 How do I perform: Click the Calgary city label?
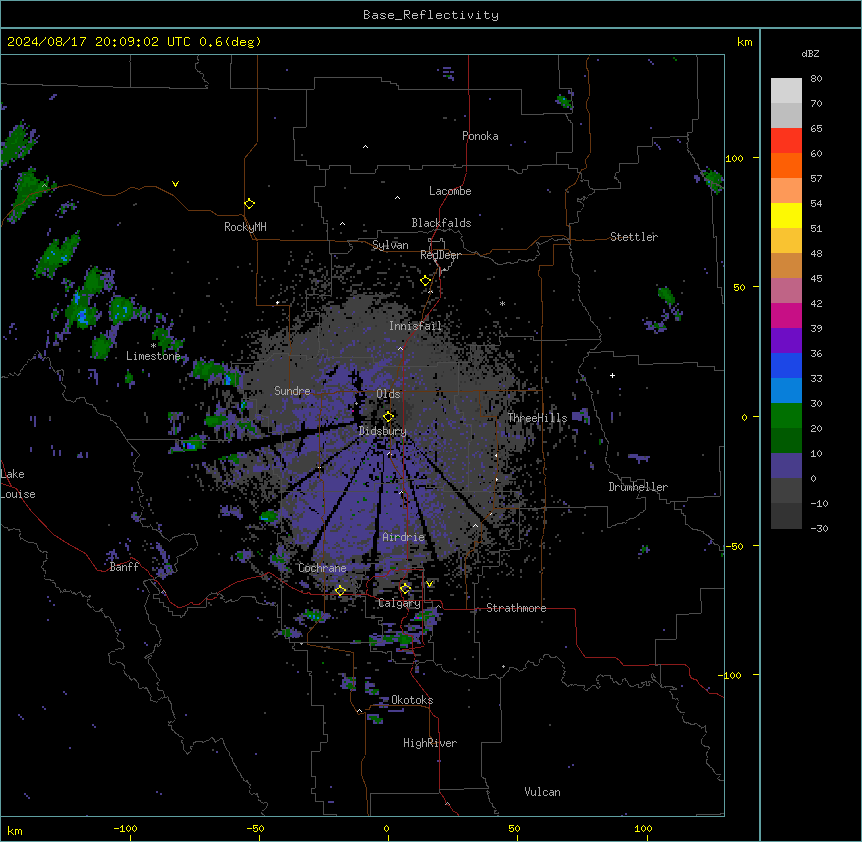coord(399,603)
